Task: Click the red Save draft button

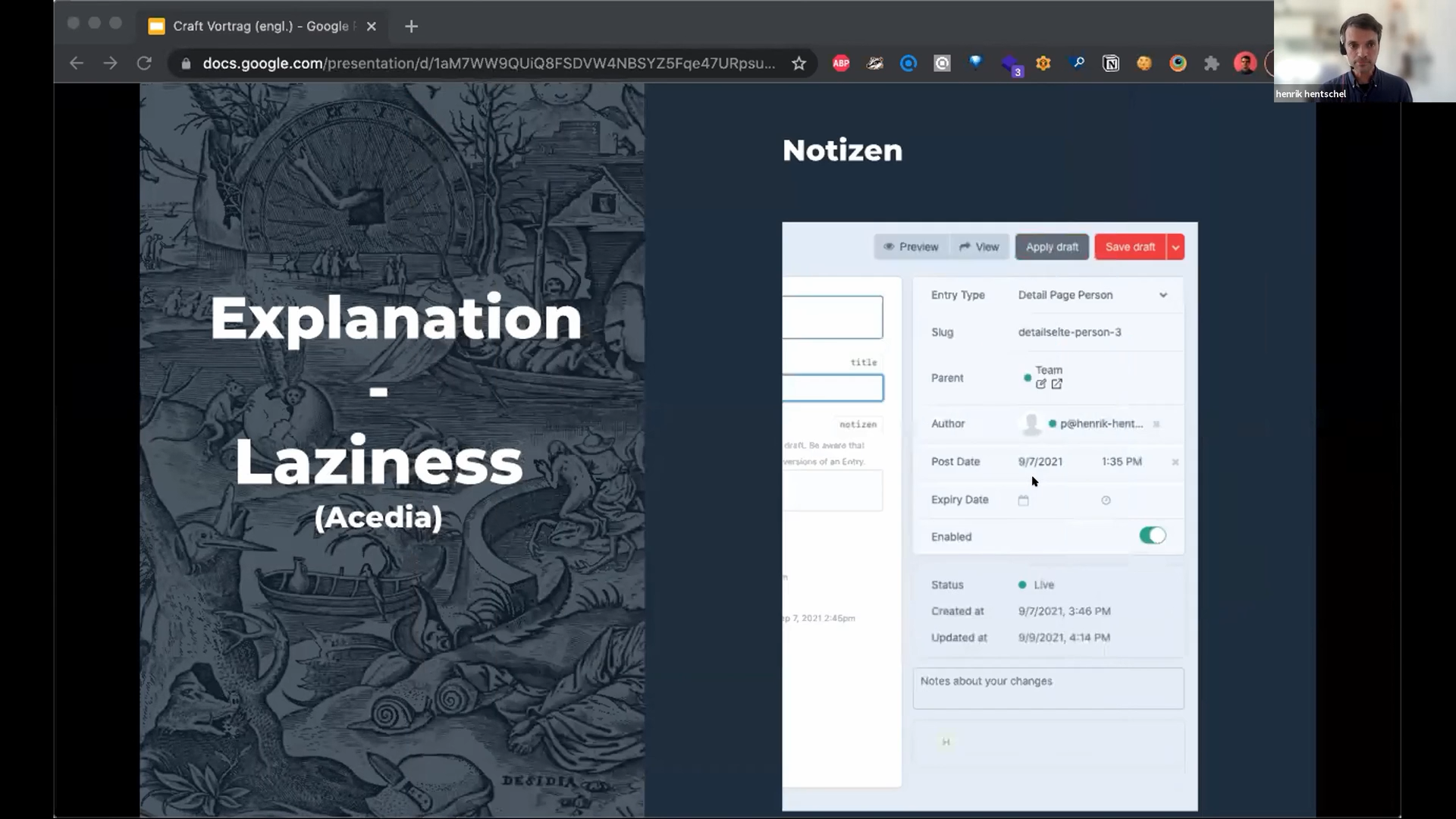Action: 1130,247
